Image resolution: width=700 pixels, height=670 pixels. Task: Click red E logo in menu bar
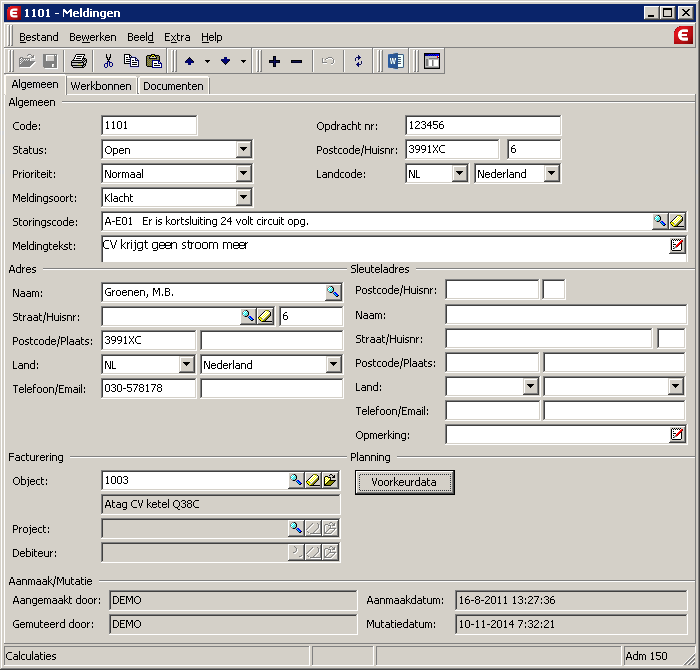tap(683, 35)
